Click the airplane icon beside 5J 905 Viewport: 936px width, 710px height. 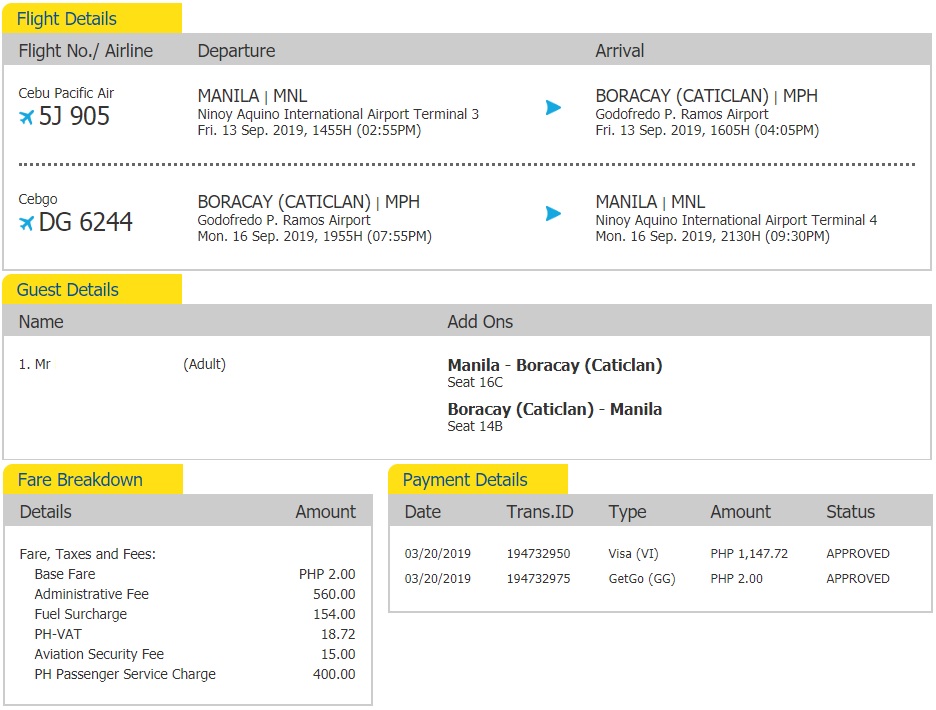[x=26, y=117]
